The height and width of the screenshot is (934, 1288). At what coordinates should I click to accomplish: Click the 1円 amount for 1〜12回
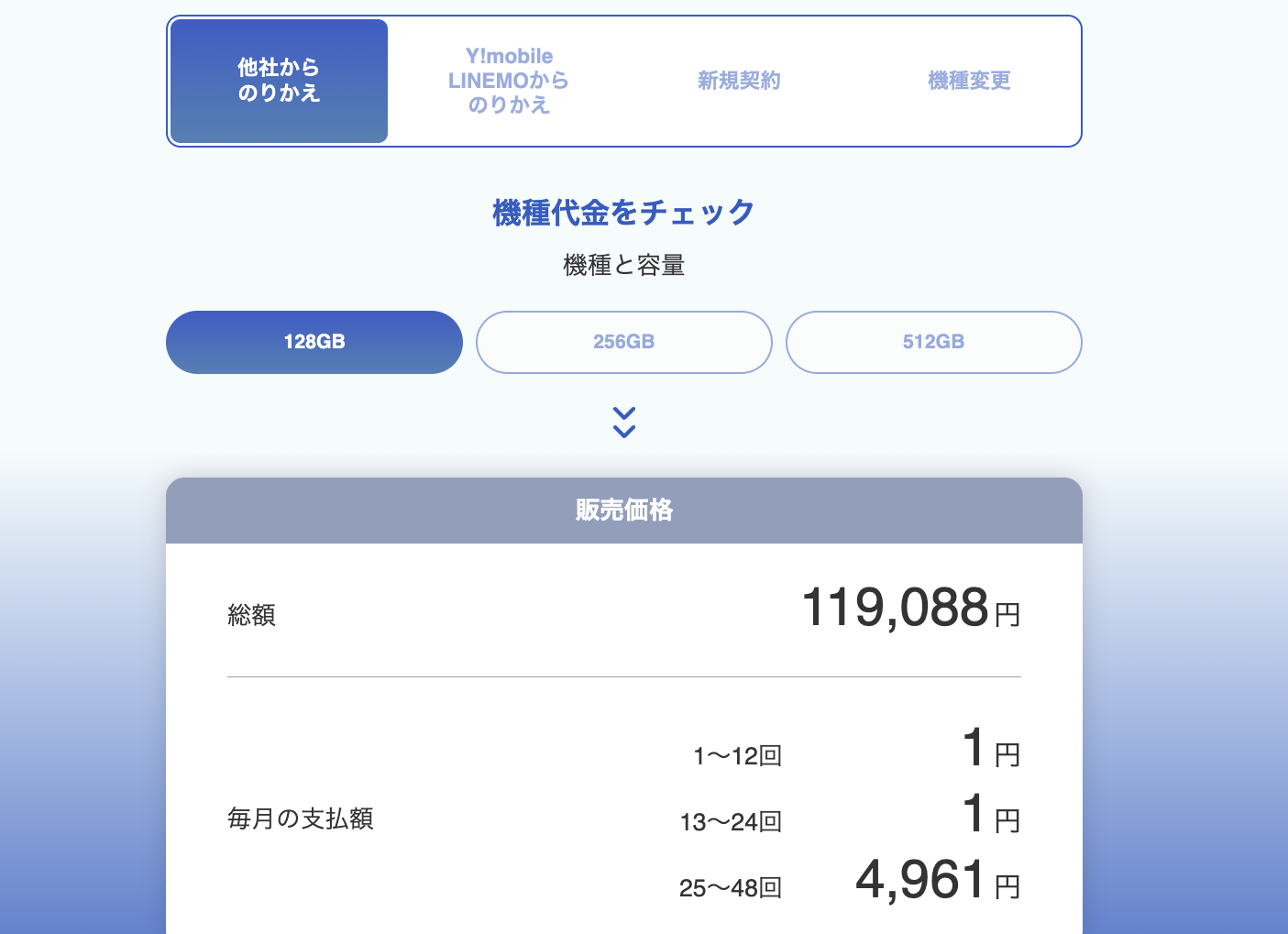click(990, 750)
